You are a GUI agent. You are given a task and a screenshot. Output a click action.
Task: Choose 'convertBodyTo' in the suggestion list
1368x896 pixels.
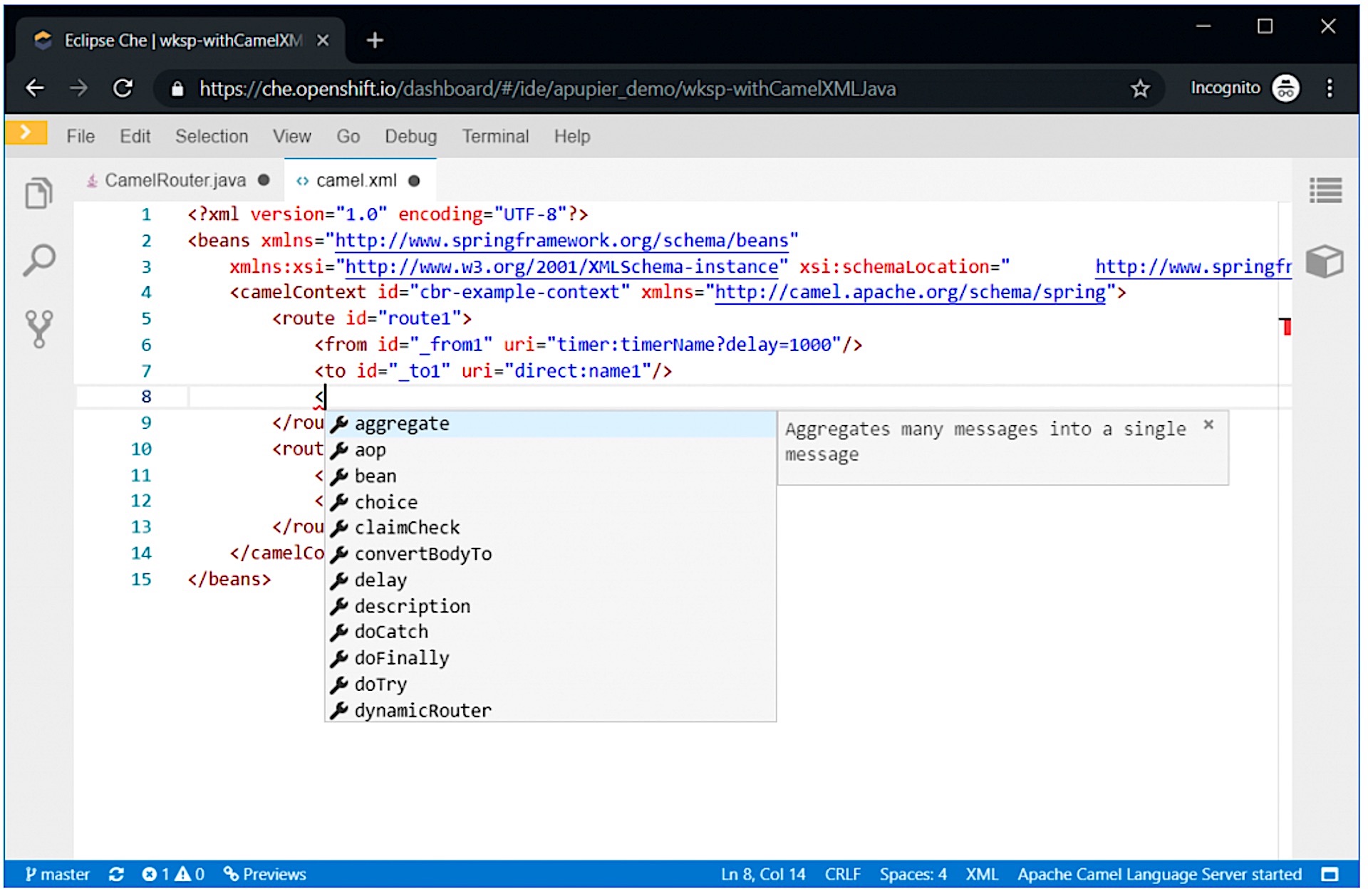coord(423,554)
